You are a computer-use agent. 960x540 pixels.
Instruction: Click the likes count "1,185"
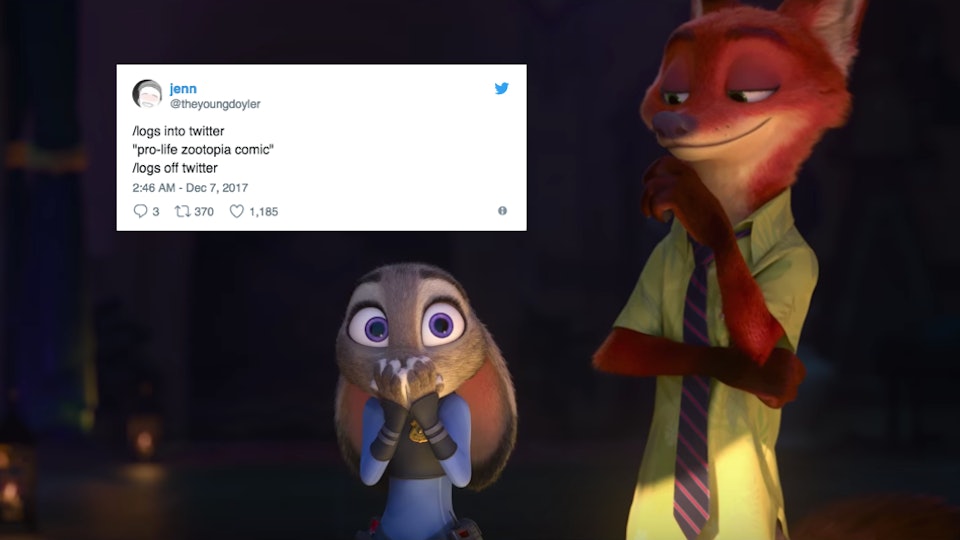coord(263,212)
